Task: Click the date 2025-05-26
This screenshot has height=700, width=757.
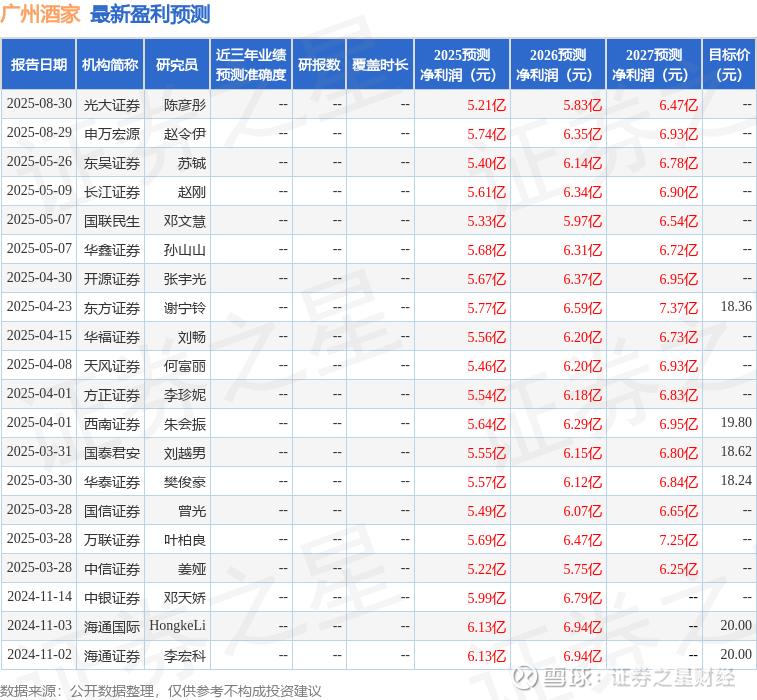Action: 39,162
